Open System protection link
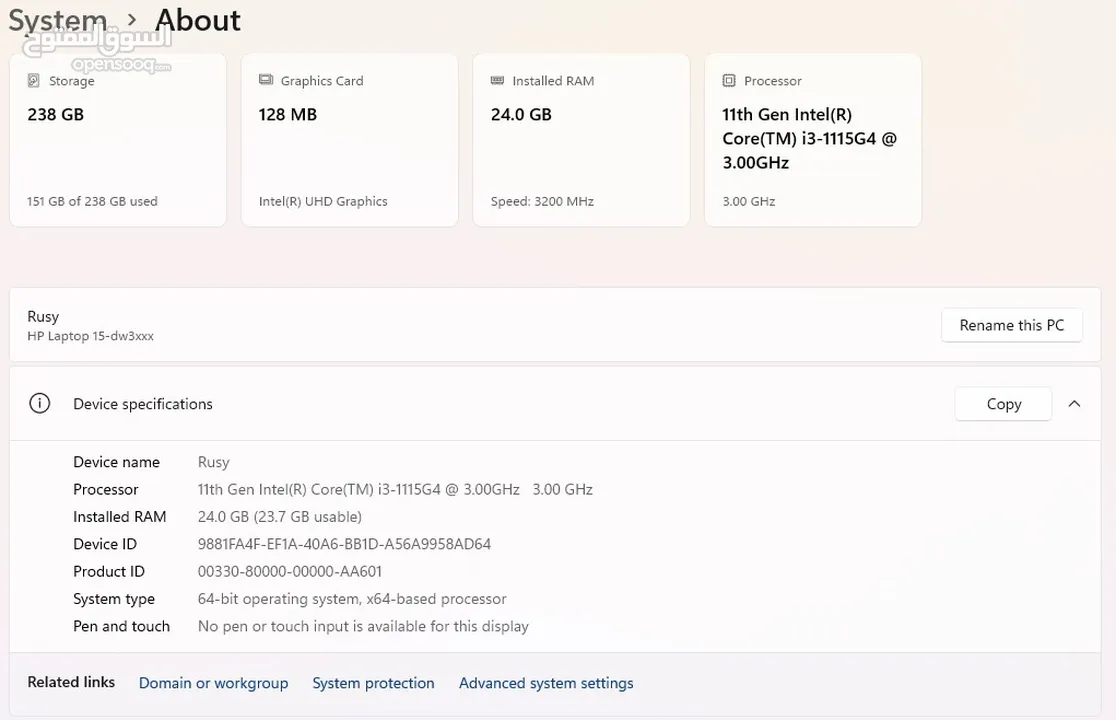 pos(374,683)
